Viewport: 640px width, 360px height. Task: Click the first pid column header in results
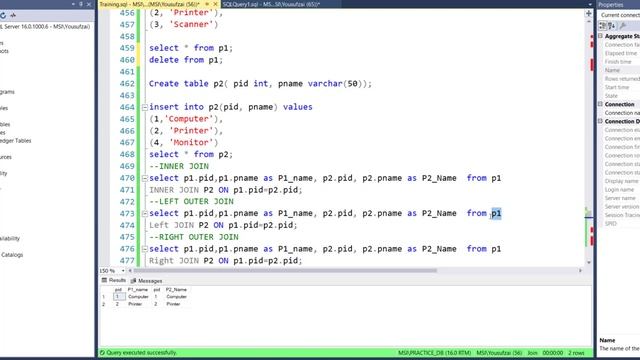pos(118,289)
